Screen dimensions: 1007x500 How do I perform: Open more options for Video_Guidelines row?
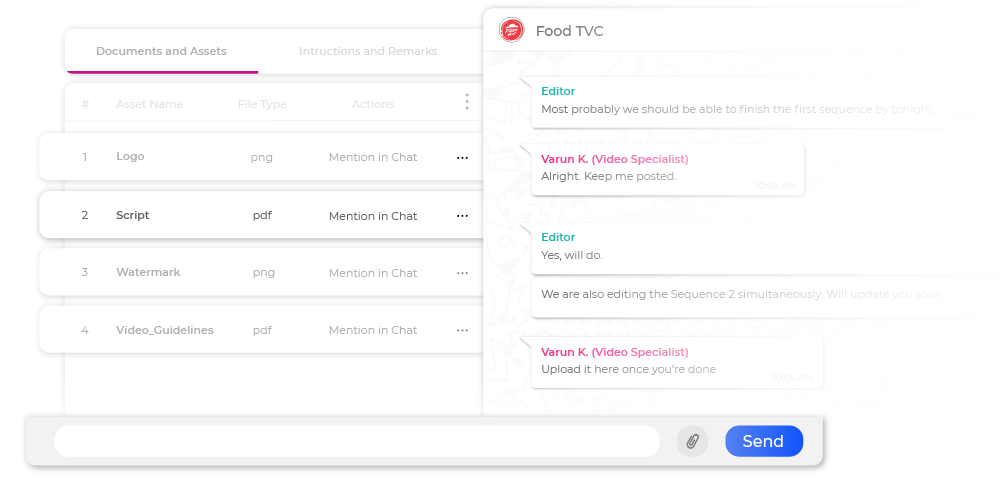(x=462, y=330)
